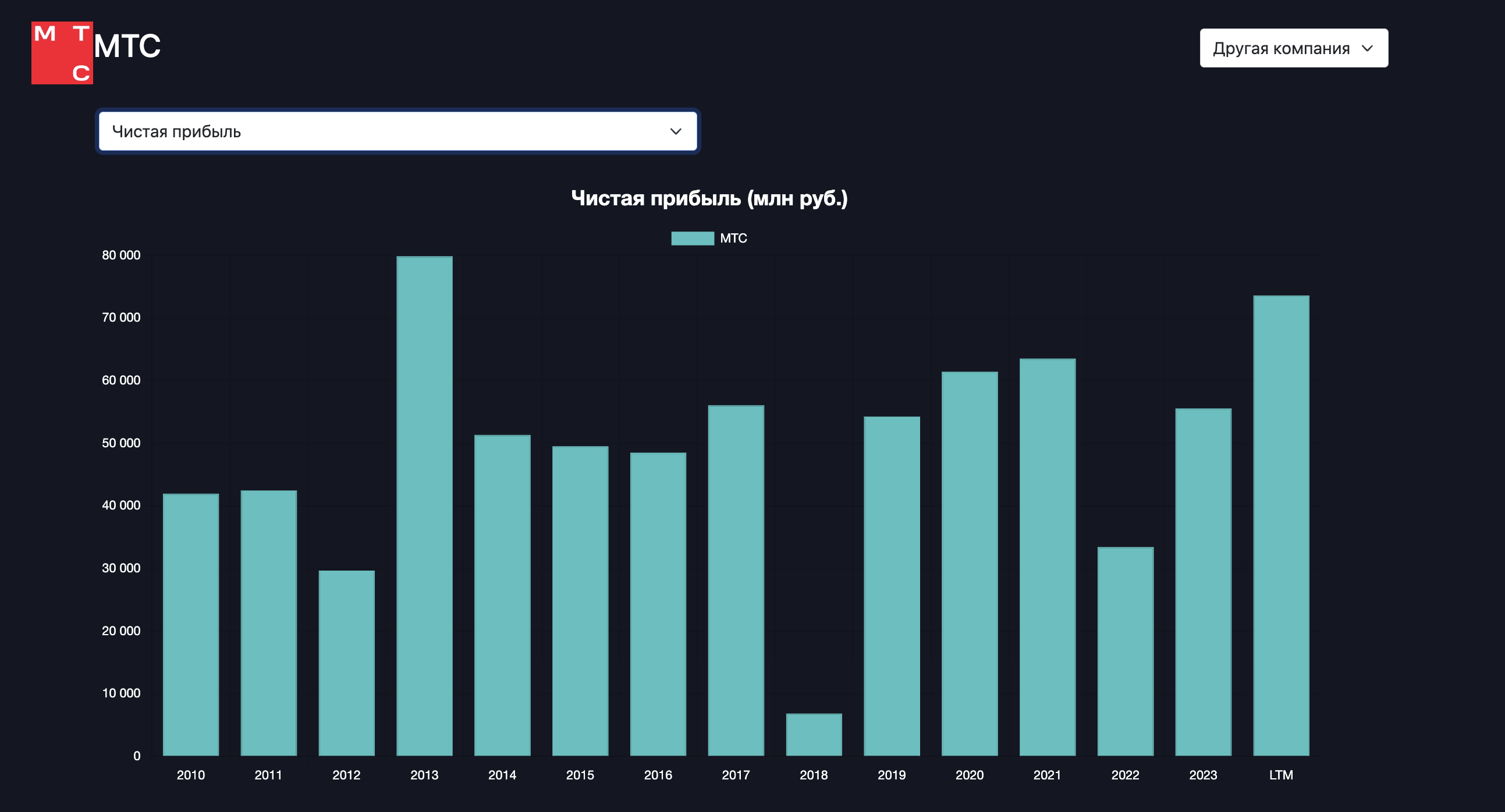Click the '10 000' y-axis label
Screen dimensions: 1505x812
click(121, 693)
